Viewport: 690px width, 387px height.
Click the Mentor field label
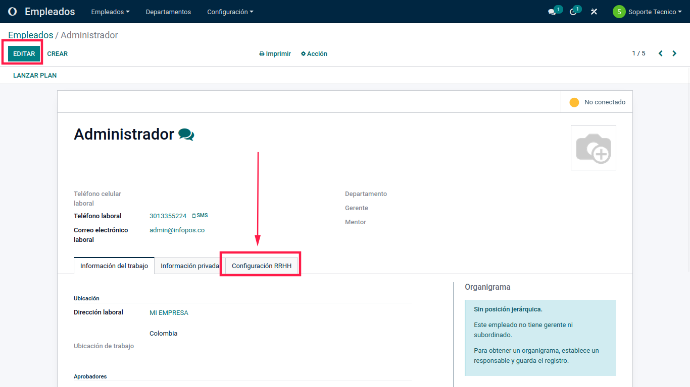pos(355,222)
